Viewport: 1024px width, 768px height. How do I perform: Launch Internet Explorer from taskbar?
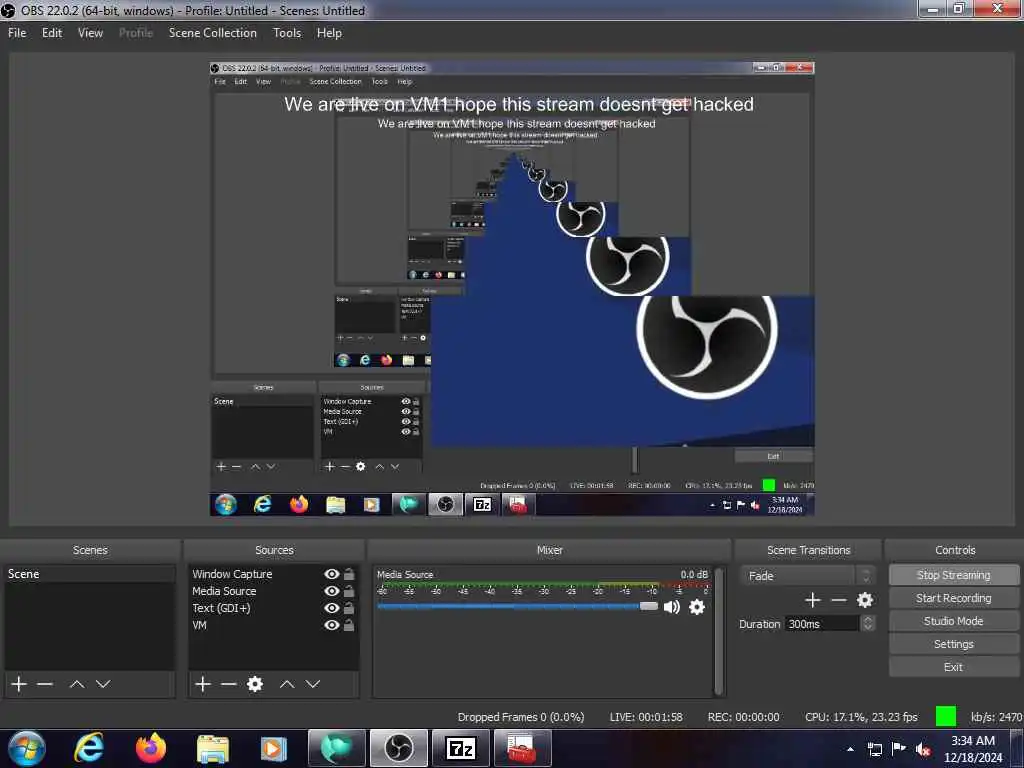(x=89, y=748)
